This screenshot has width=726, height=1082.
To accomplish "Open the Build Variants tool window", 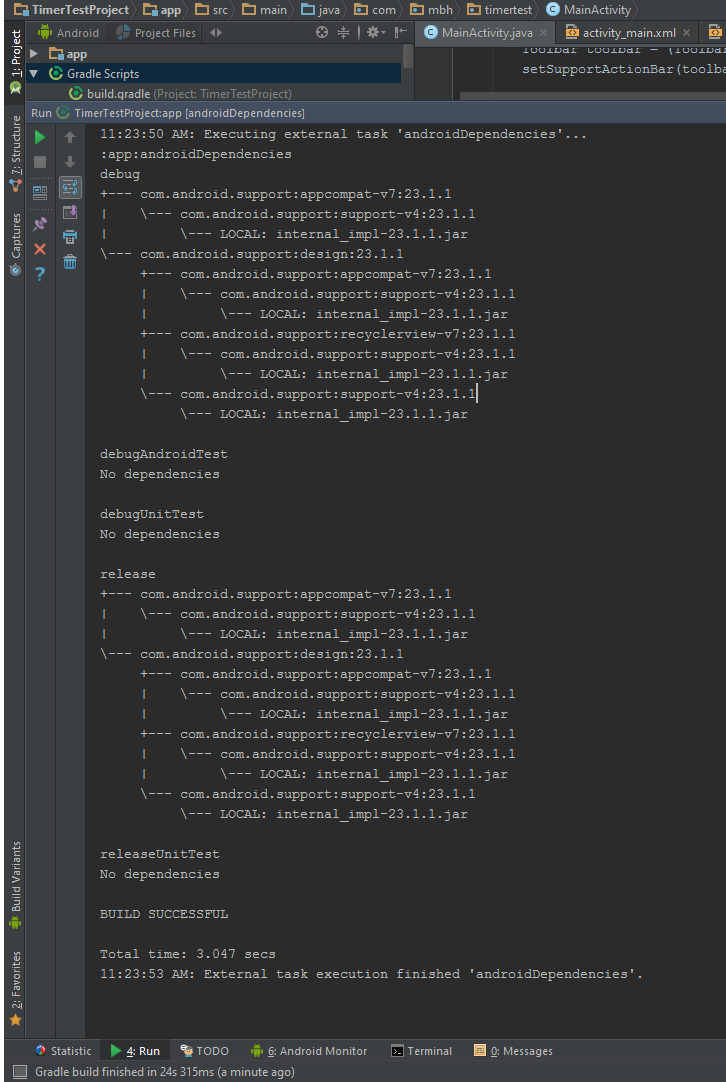I will coord(15,885).
